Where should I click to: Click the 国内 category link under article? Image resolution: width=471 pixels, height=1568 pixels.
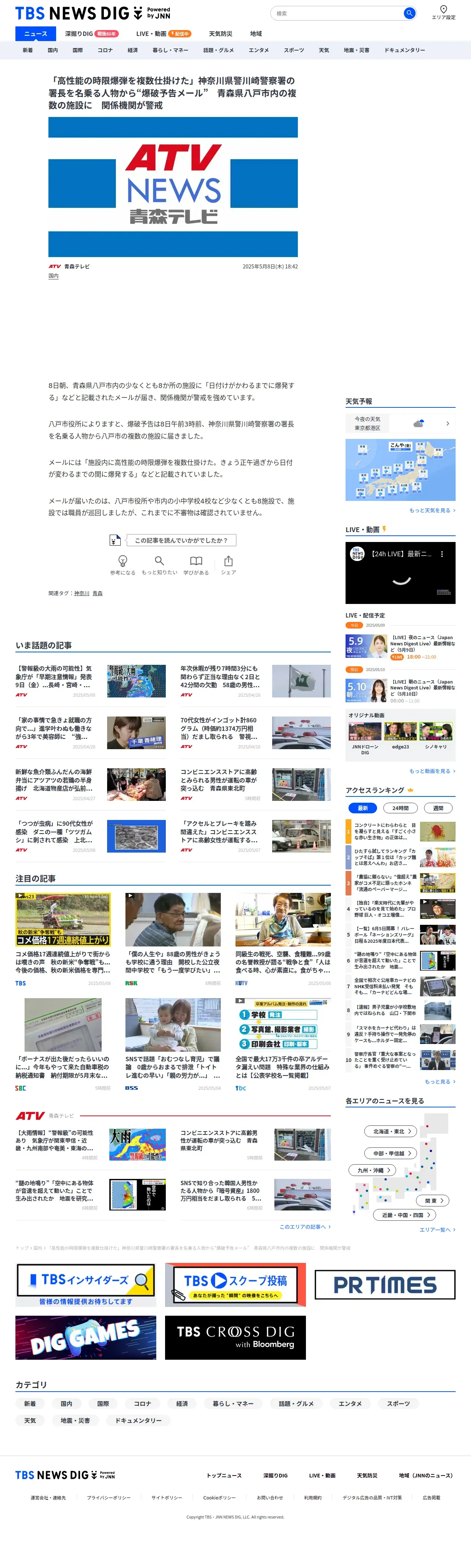54,276
